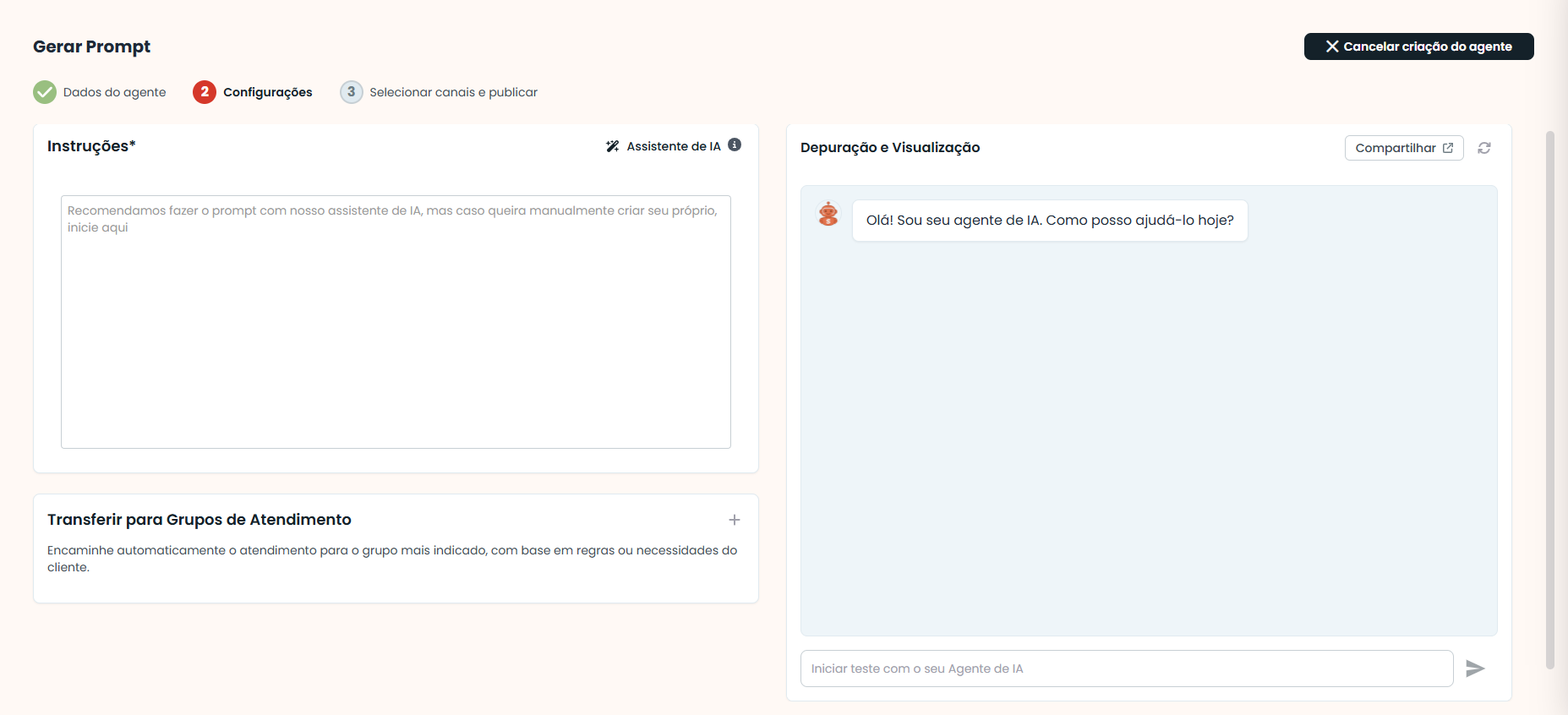Click the green checkmark step icon
Viewport: 1568px width, 715px height.
pos(45,92)
